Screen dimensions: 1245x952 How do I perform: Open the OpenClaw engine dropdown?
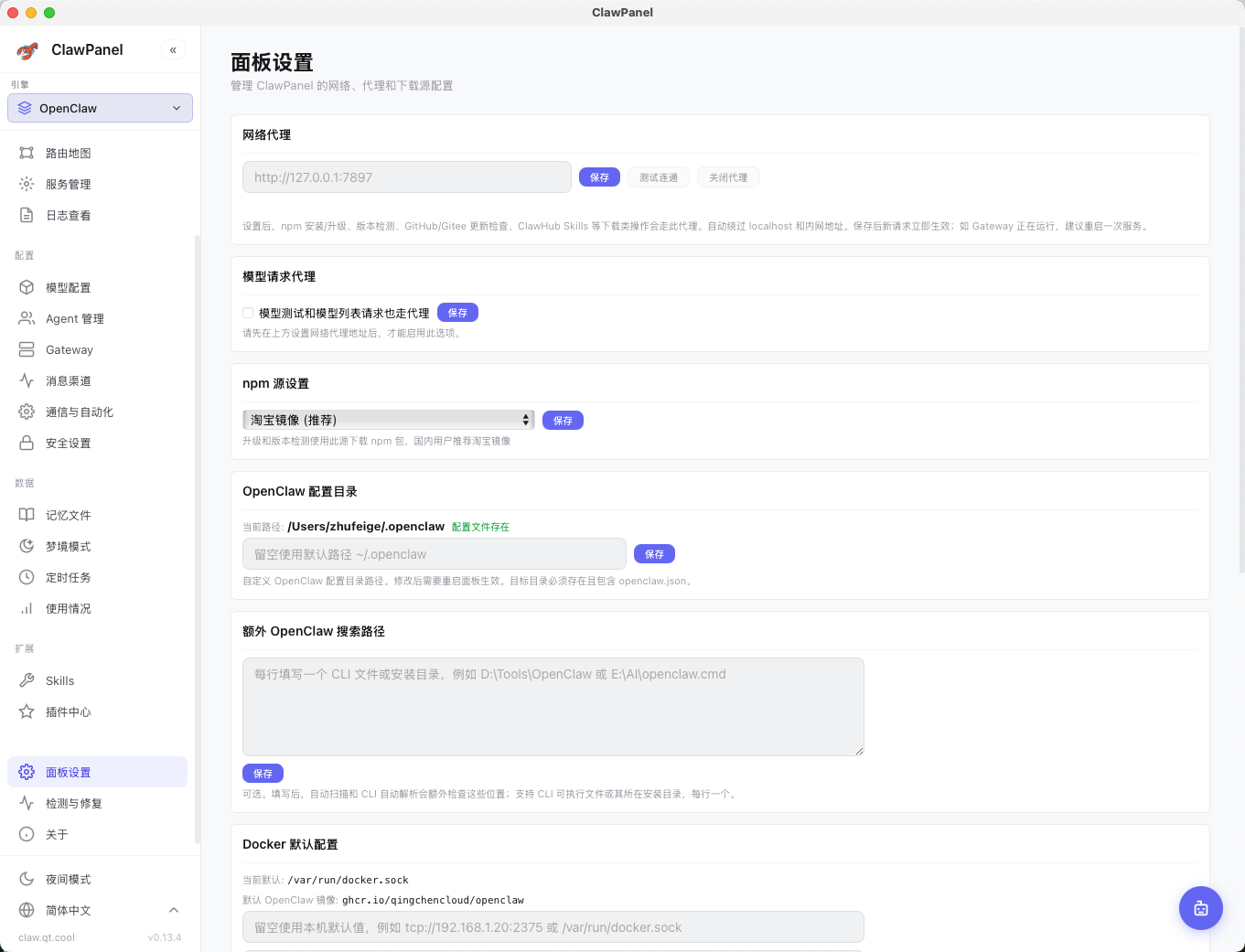[x=100, y=108]
